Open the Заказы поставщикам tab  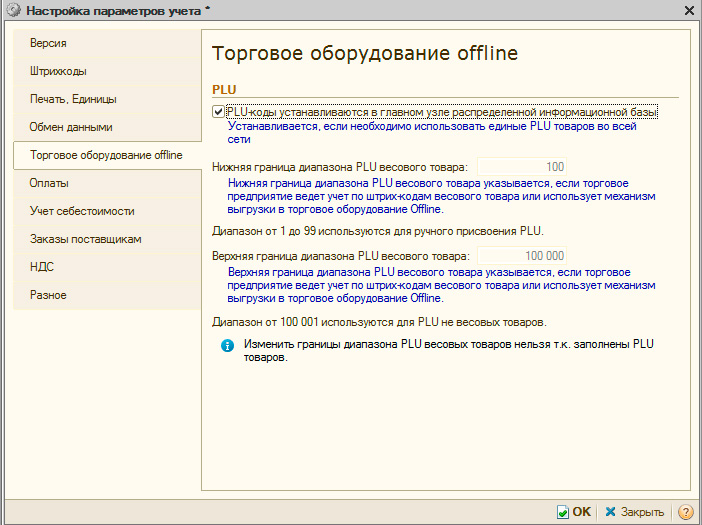click(86, 240)
